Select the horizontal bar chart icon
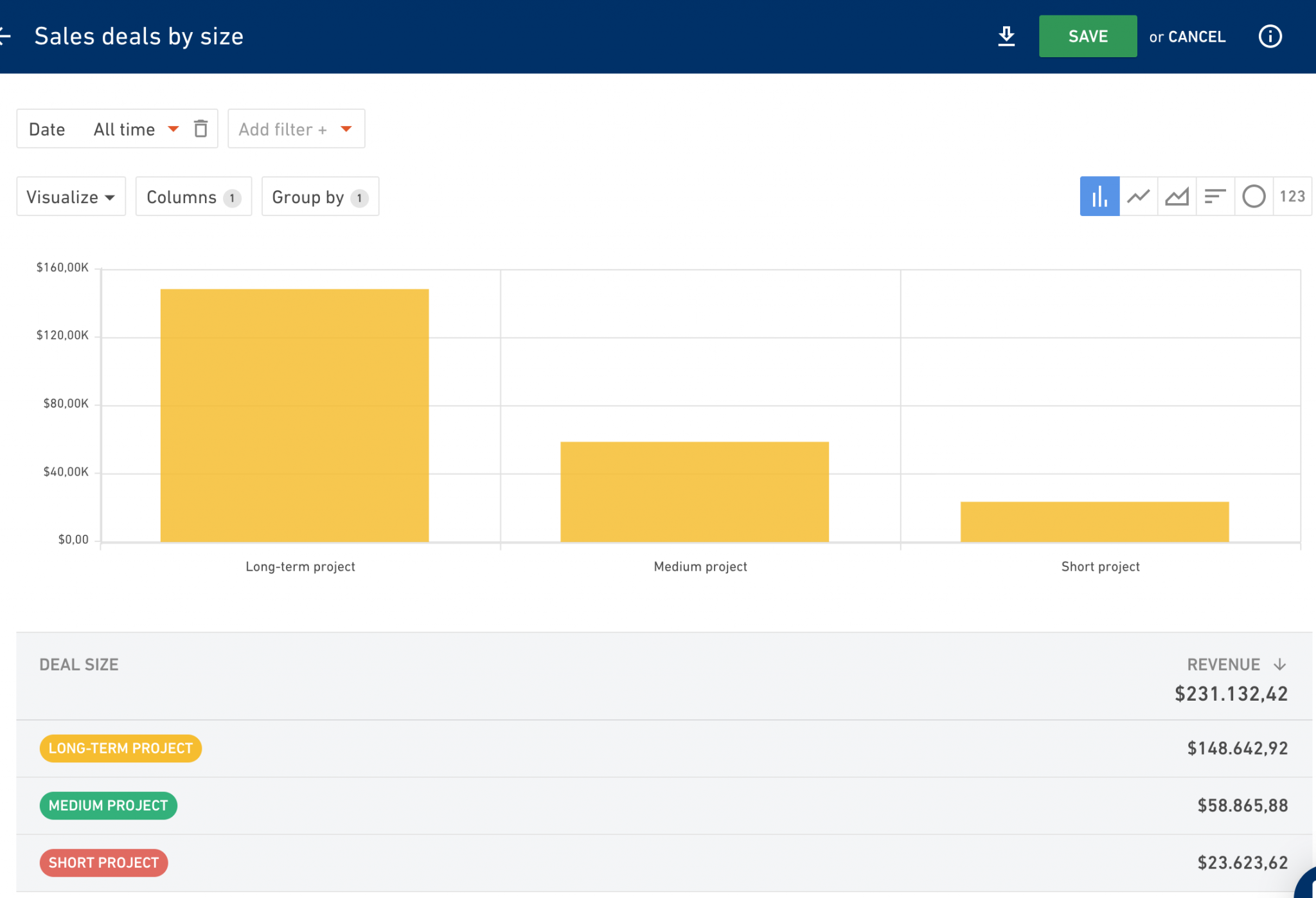Screen dimensions: 1316x898 1215,196
